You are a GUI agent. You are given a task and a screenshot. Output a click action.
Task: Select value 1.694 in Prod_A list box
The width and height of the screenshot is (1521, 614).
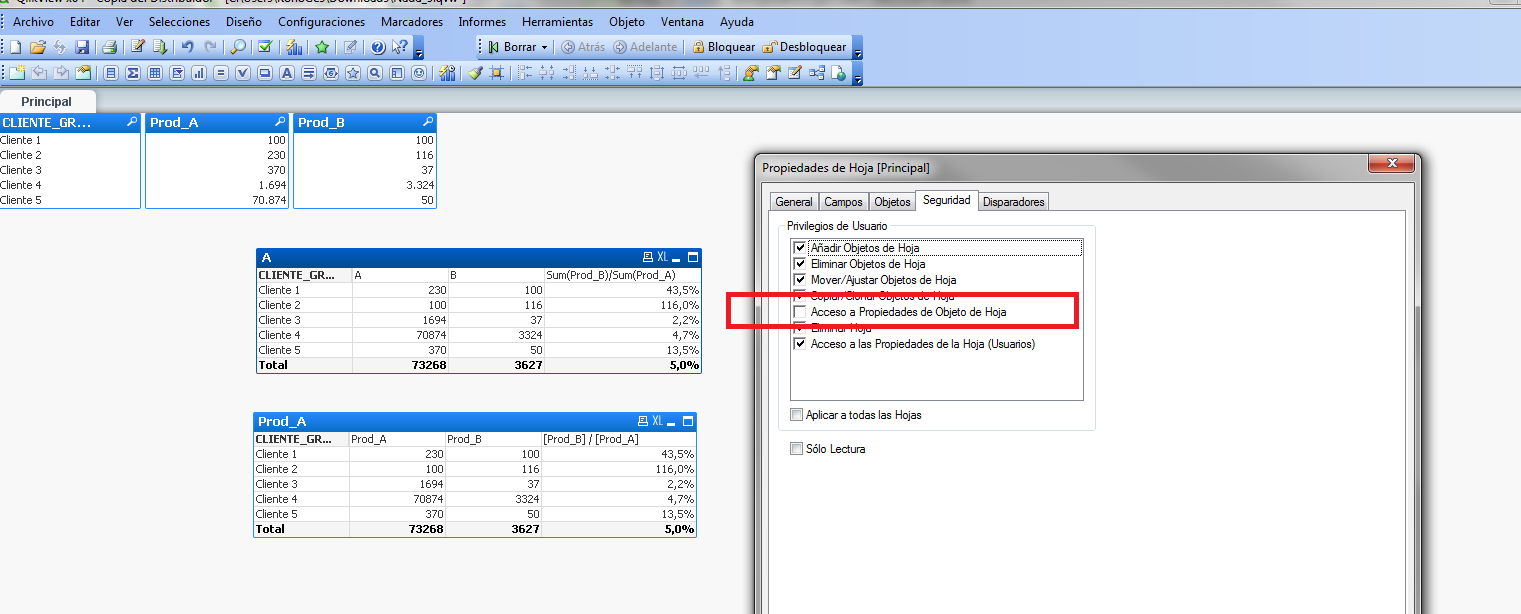[x=217, y=185]
